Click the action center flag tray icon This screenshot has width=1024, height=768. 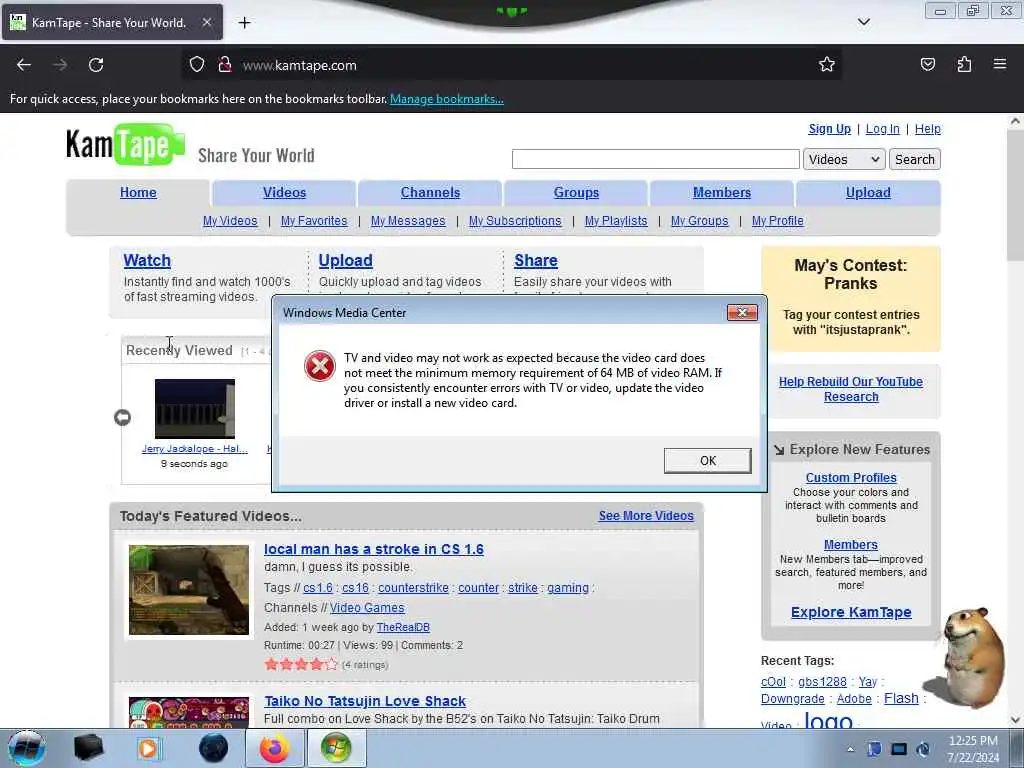pos(874,749)
